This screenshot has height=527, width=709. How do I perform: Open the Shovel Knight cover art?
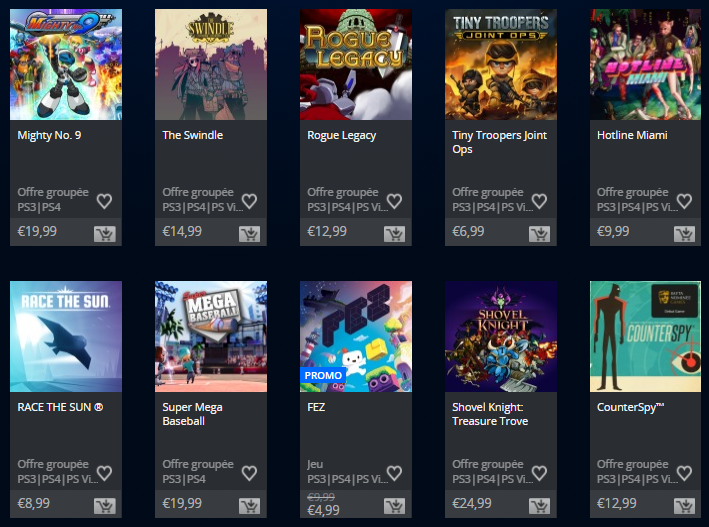coord(501,337)
